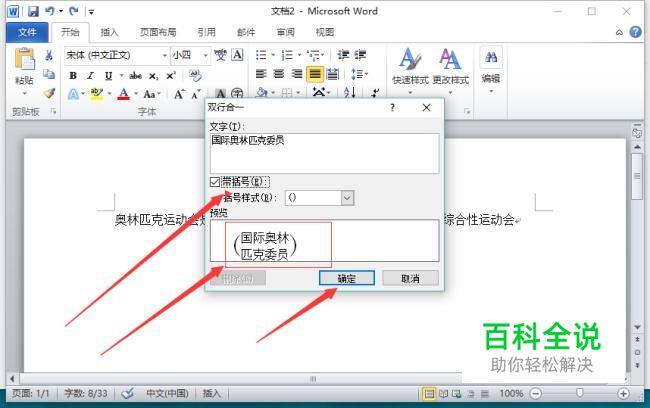
Task: Expand the font name 宋体 dropdown
Action: pos(165,55)
